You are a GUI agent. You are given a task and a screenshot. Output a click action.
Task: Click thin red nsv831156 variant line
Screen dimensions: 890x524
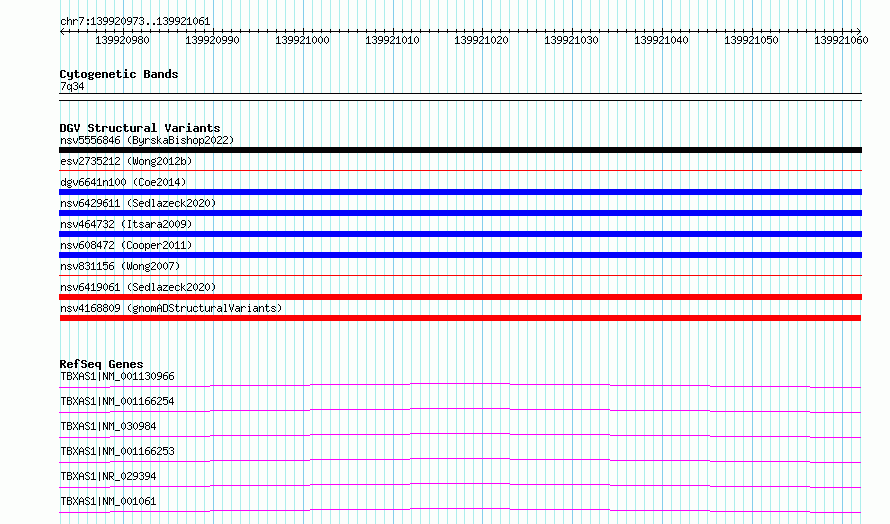pyautogui.click(x=460, y=275)
